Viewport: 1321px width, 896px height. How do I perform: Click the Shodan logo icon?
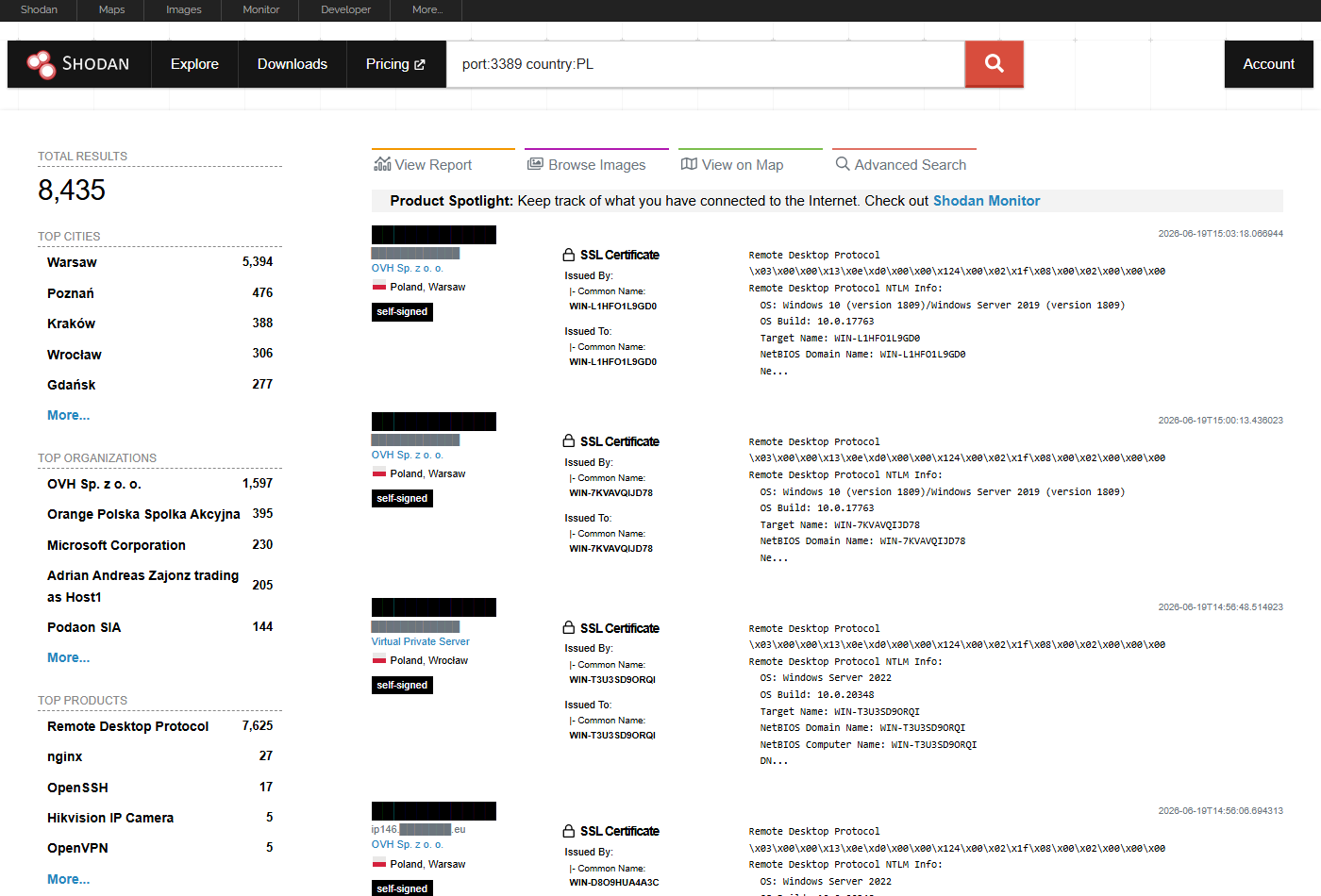(41, 64)
